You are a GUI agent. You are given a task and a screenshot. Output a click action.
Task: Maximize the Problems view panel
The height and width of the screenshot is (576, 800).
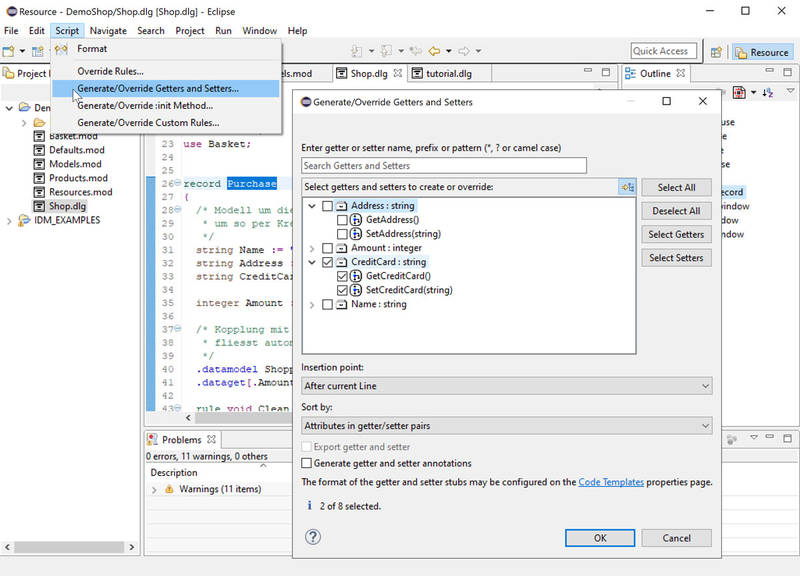point(787,438)
